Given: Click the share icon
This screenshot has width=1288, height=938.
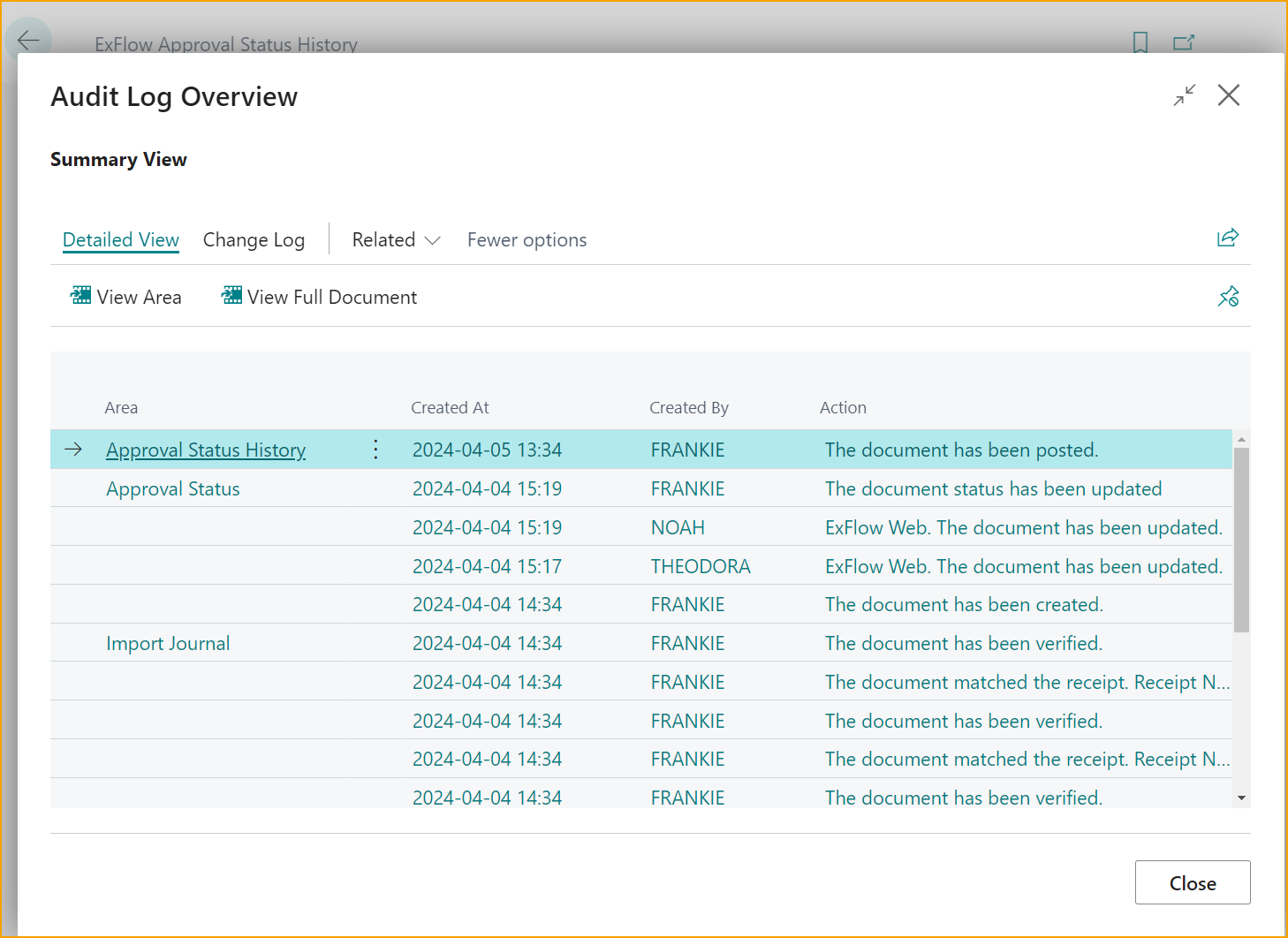Looking at the screenshot, I should 1227,238.
